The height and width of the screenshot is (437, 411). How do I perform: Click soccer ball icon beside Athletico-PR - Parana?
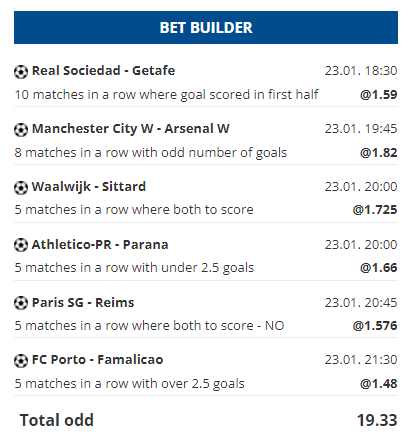(21, 245)
